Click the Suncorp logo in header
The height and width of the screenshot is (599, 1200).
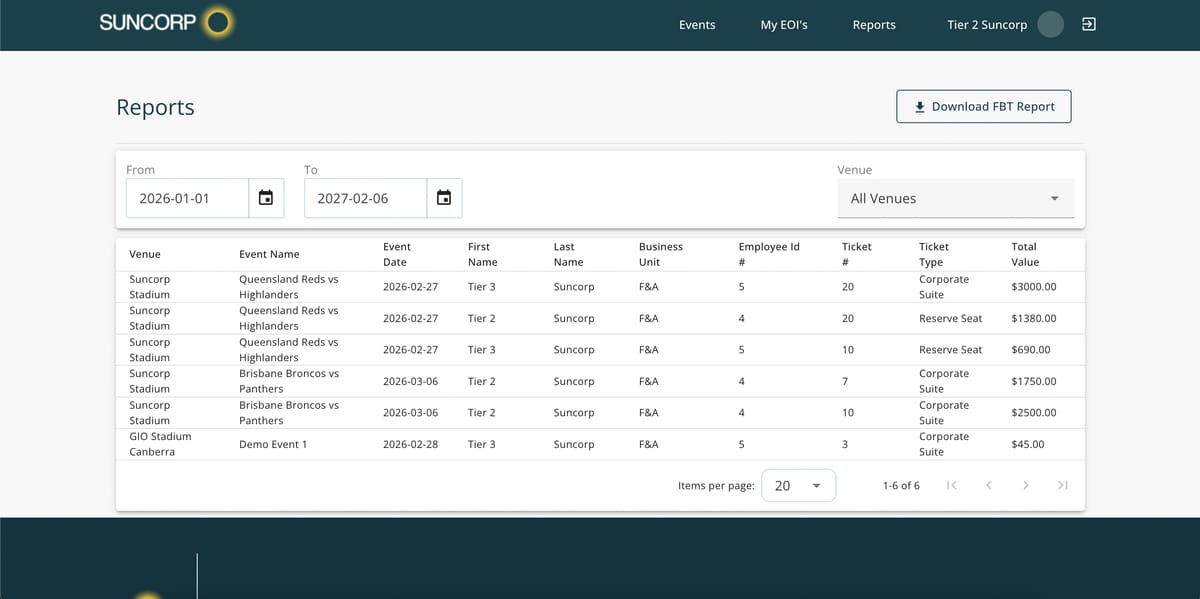[x=166, y=23]
